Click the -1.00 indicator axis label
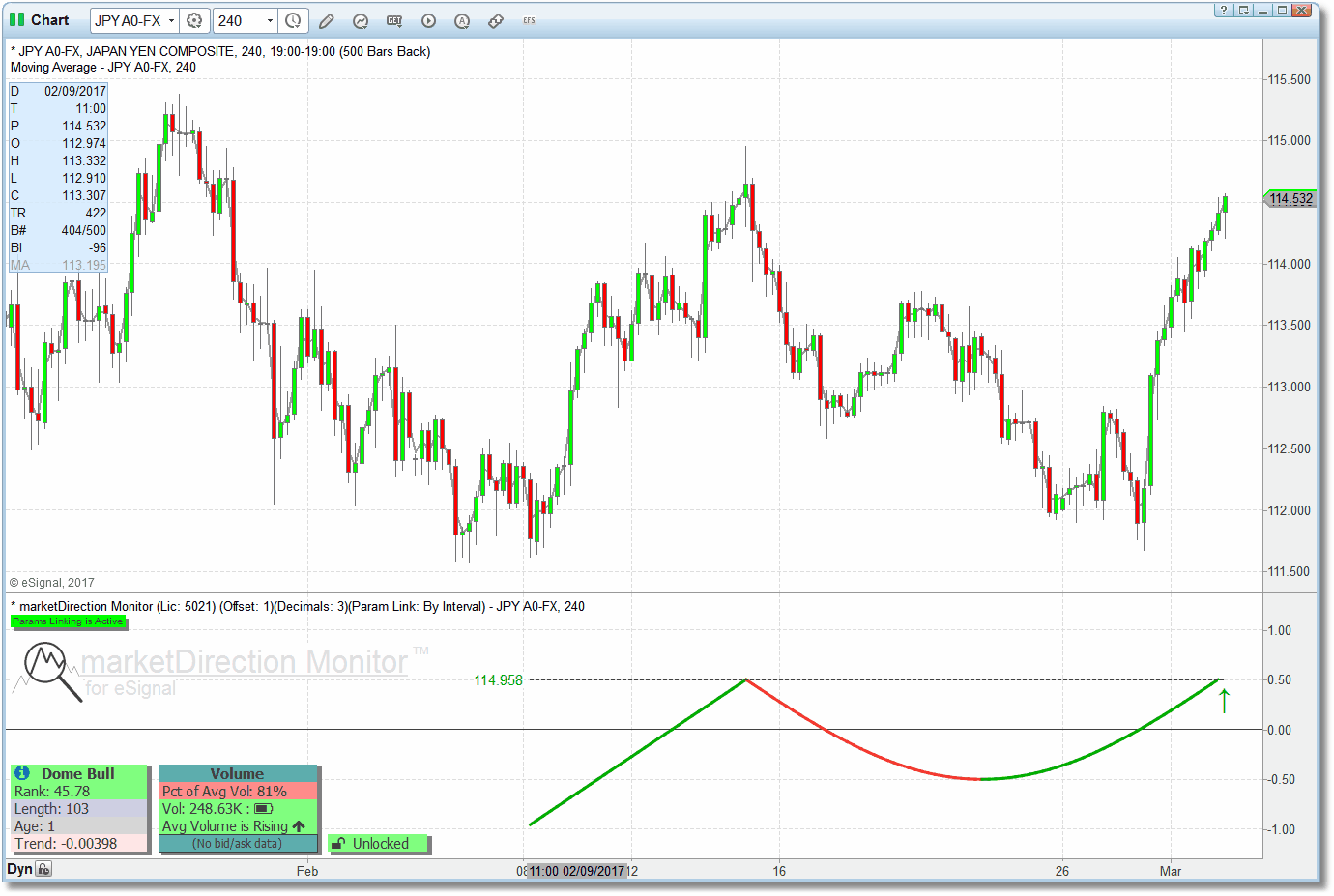Screen dimensions: 1334x896 coord(1279,829)
